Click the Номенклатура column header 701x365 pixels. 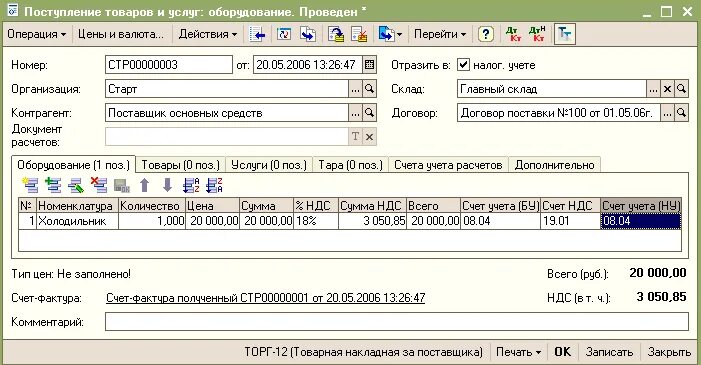click(x=77, y=206)
